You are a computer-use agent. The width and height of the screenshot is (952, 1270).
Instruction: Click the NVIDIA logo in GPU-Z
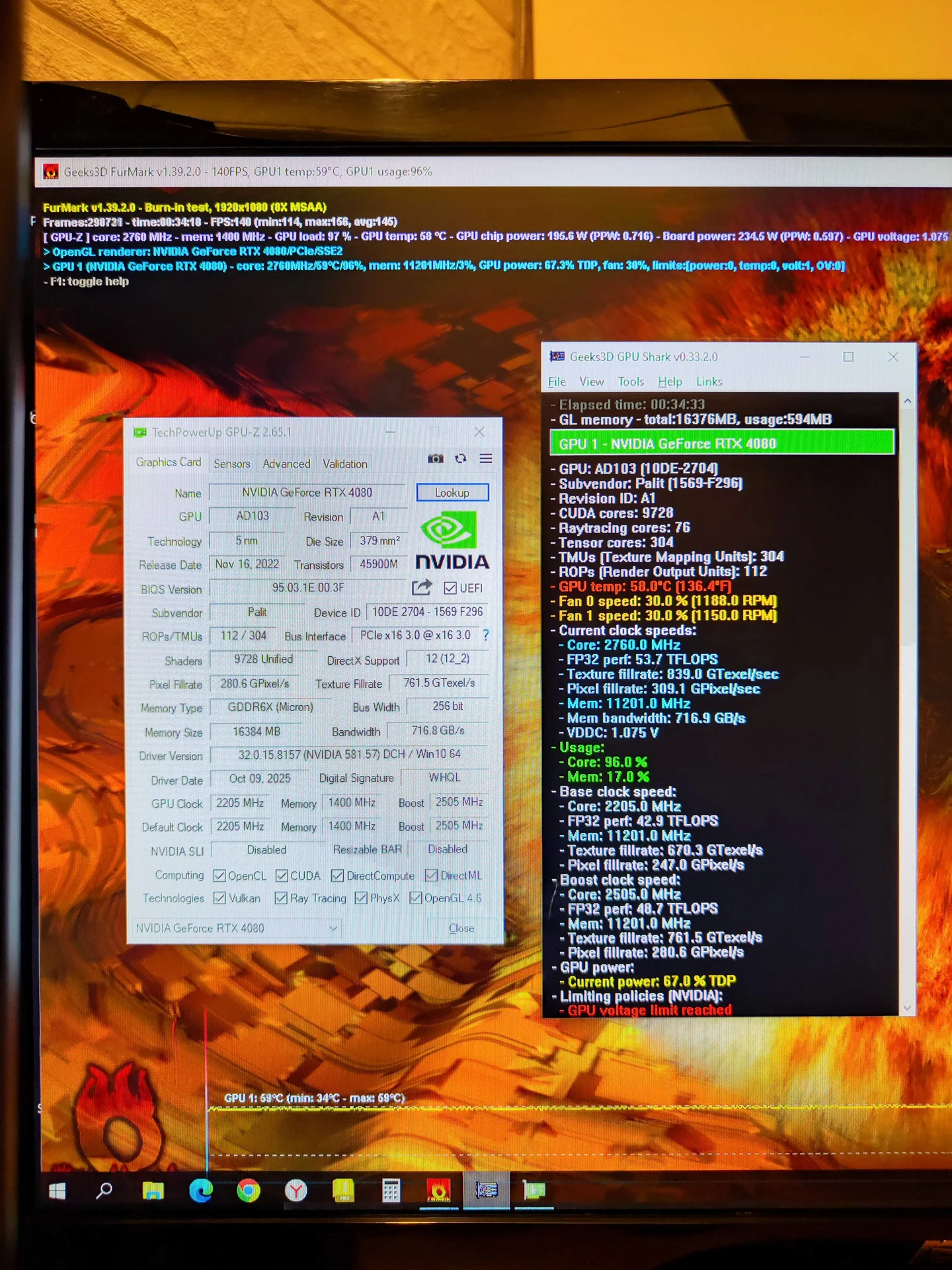452,542
